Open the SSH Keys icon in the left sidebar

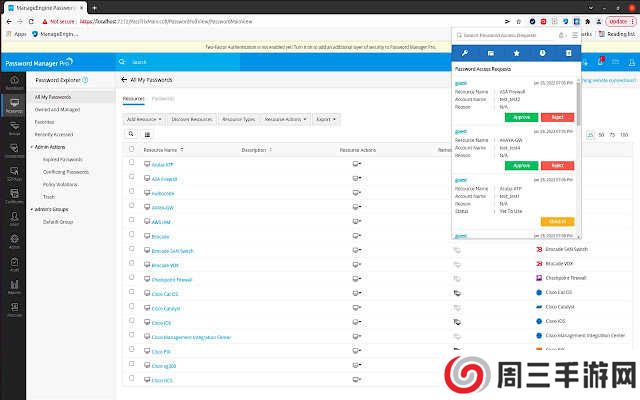tap(14, 173)
